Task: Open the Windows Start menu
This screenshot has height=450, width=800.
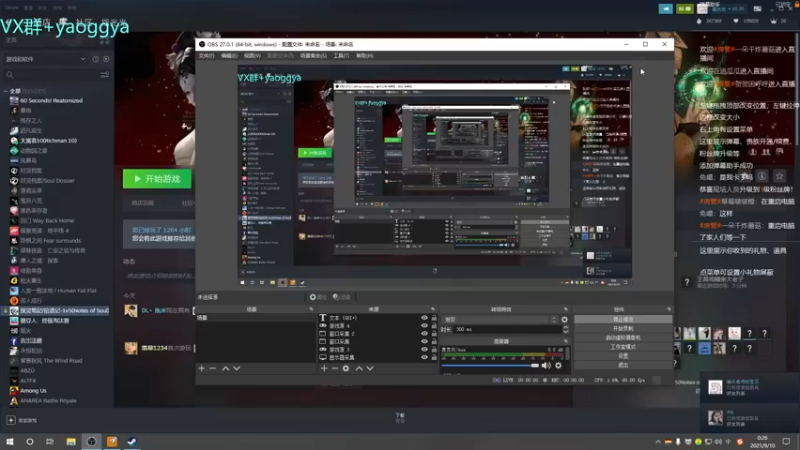Action: tap(10, 442)
